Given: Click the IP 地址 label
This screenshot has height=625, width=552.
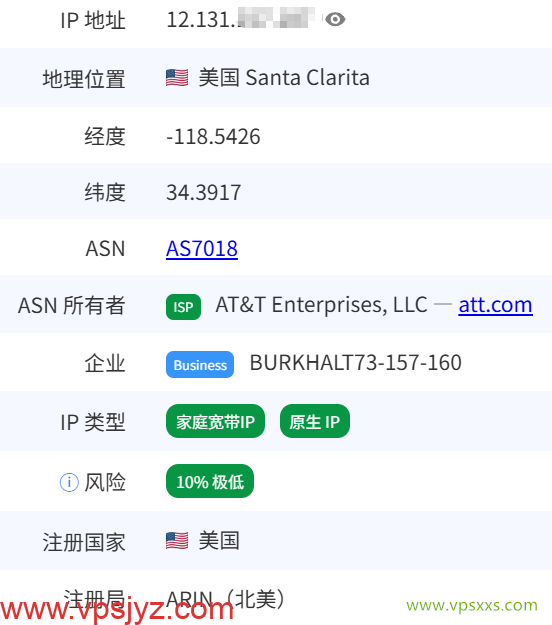Looking at the screenshot, I should (x=93, y=20).
